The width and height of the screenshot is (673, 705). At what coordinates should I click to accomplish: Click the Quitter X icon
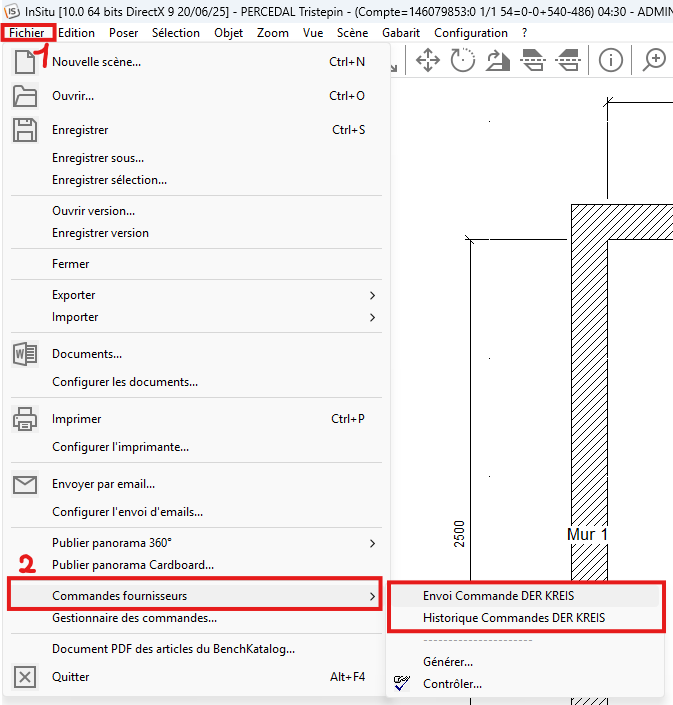tap(25, 677)
